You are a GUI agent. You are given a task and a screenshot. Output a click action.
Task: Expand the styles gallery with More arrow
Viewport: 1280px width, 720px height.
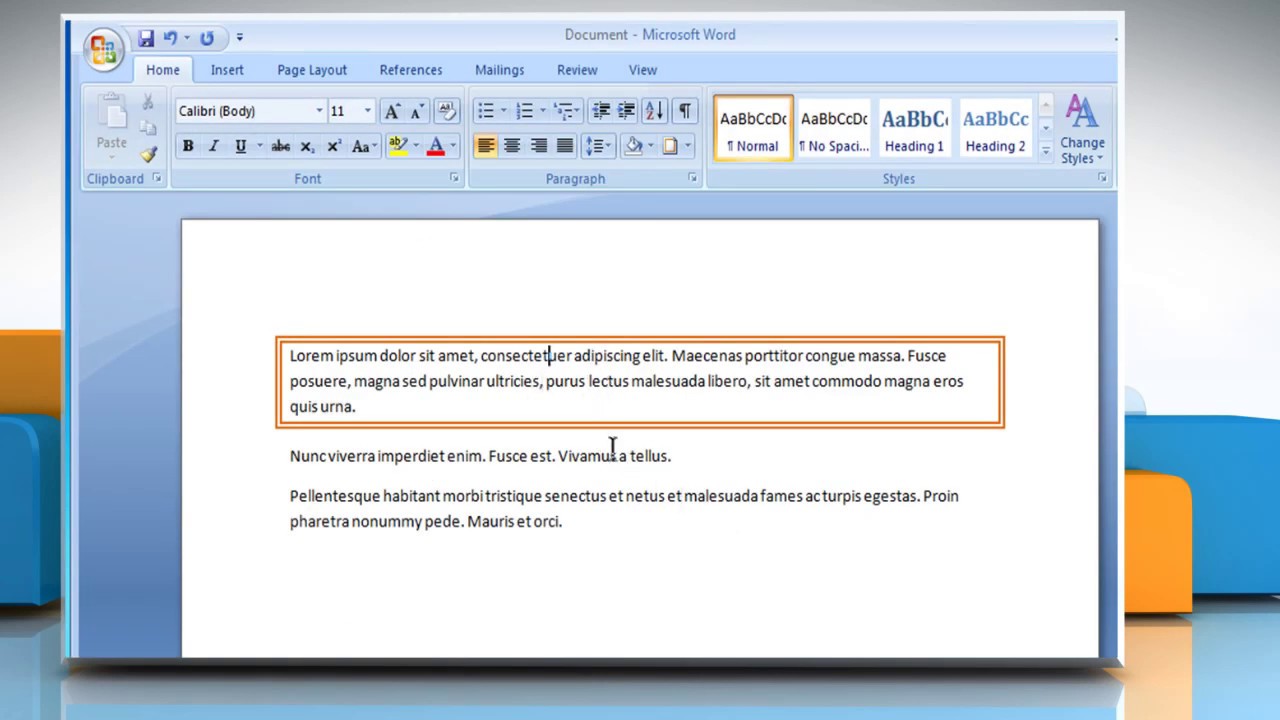(1045, 150)
